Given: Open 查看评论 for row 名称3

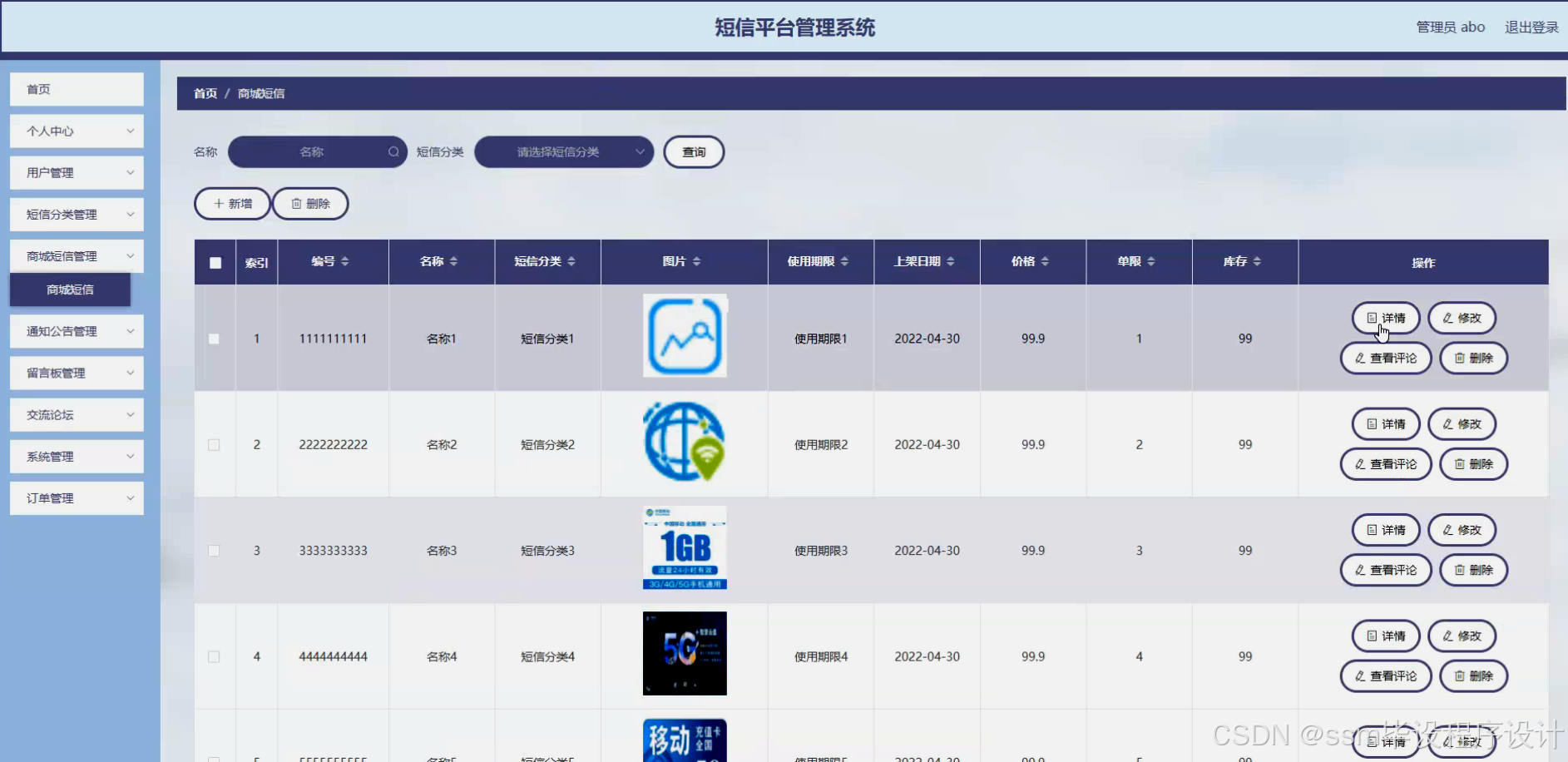Looking at the screenshot, I should click(1386, 570).
